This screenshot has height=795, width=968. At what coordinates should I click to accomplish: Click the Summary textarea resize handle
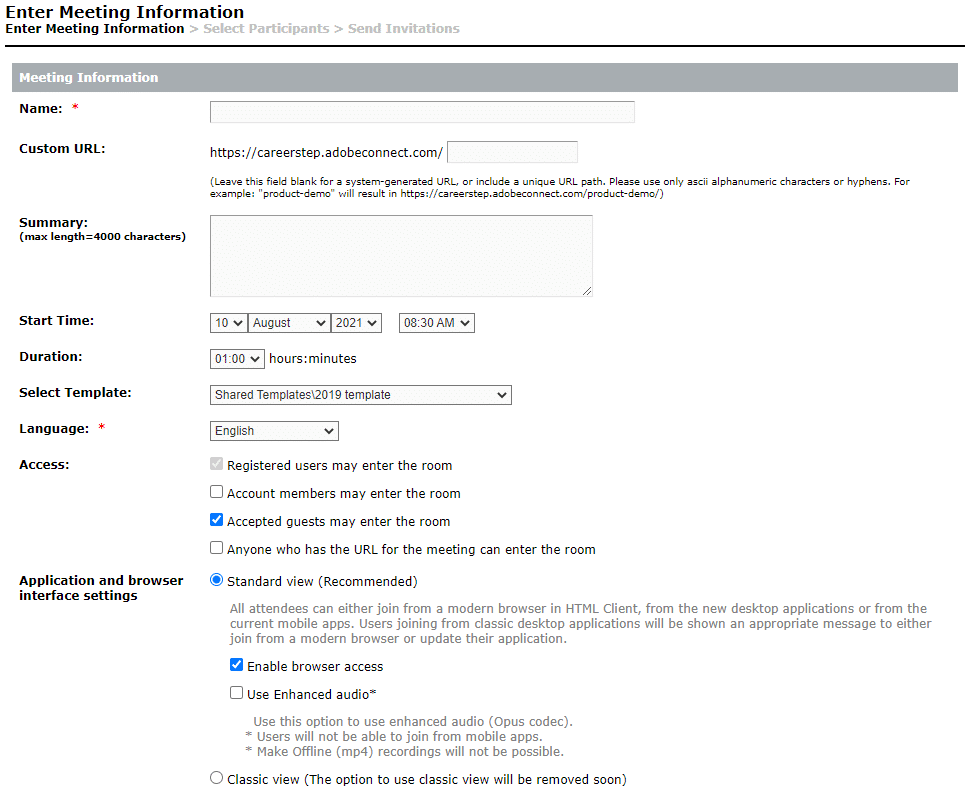[587, 291]
